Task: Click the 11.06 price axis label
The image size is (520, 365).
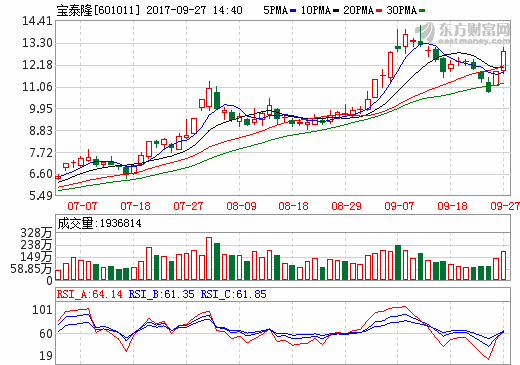Action: click(37, 87)
